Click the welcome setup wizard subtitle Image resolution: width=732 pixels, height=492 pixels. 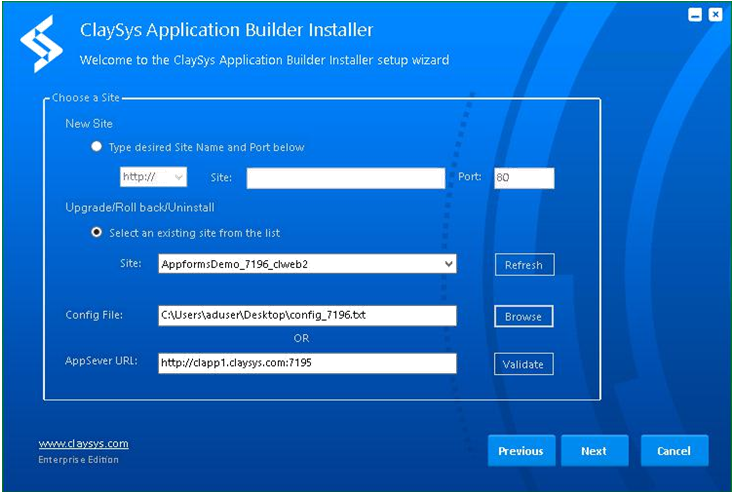264,60
